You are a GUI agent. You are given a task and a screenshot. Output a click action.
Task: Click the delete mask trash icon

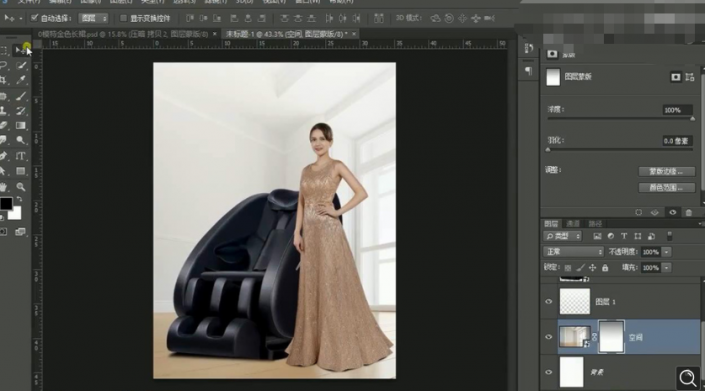tap(688, 213)
